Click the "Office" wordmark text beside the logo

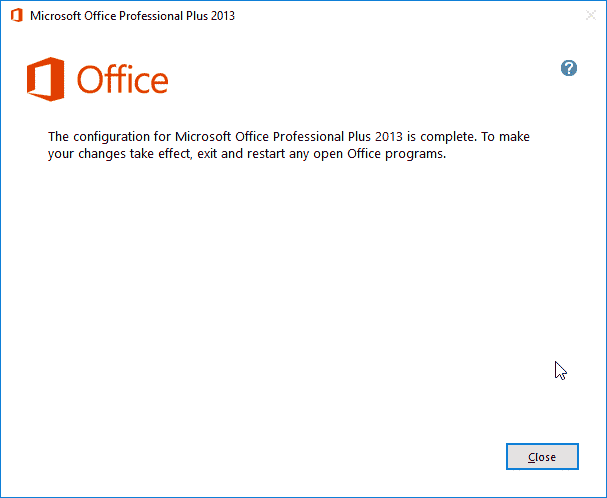[x=122, y=80]
